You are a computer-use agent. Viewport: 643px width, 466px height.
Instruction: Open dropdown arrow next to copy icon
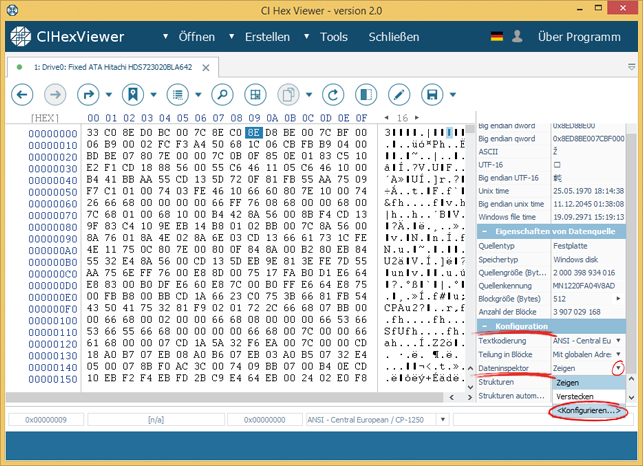(309, 95)
